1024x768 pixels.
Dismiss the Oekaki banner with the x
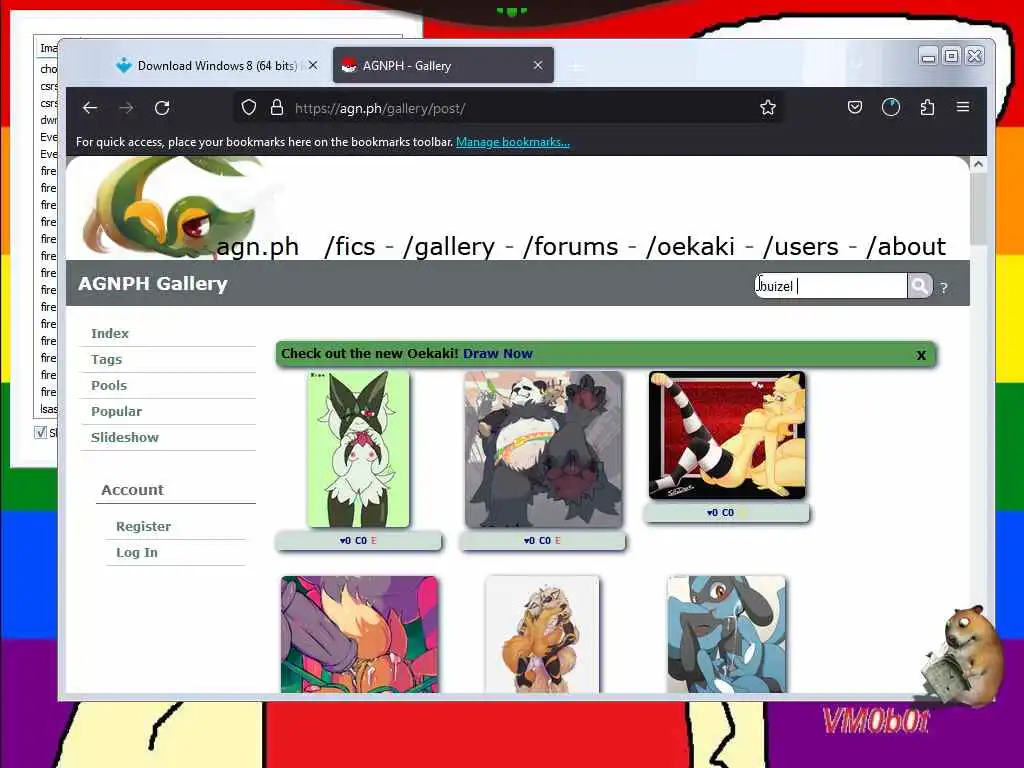(921, 355)
